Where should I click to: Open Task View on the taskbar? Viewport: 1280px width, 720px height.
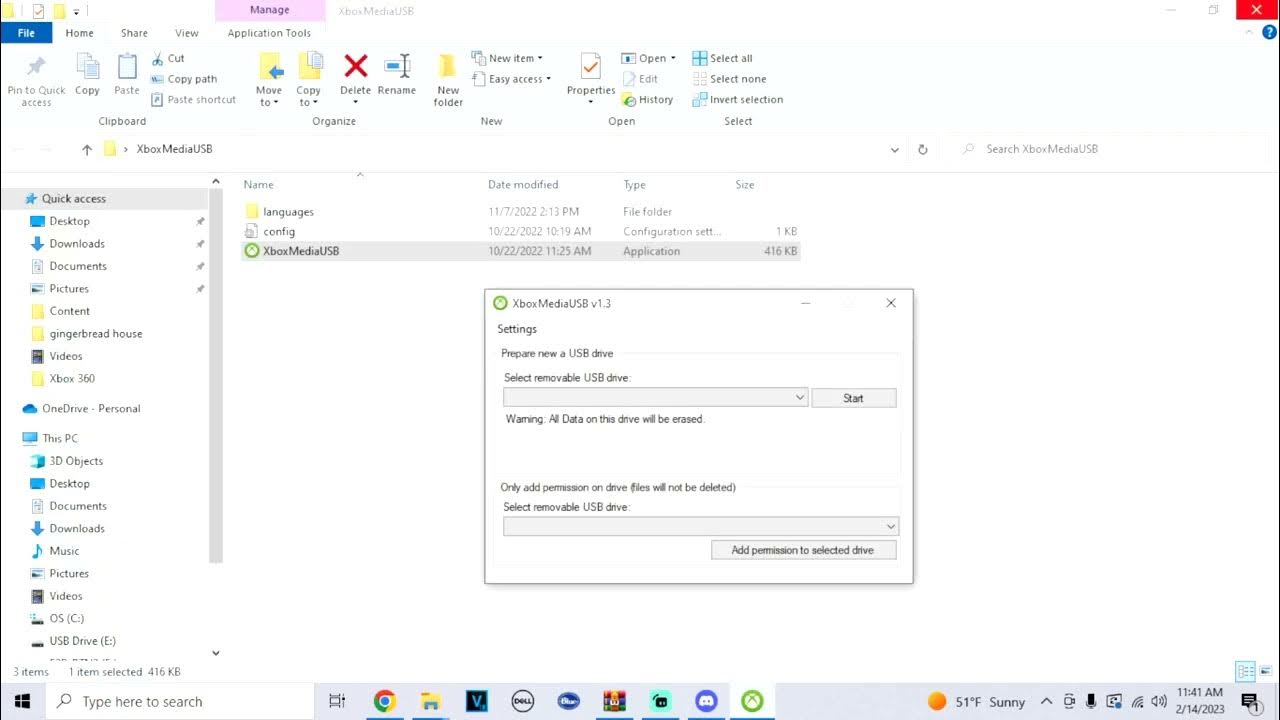337,701
